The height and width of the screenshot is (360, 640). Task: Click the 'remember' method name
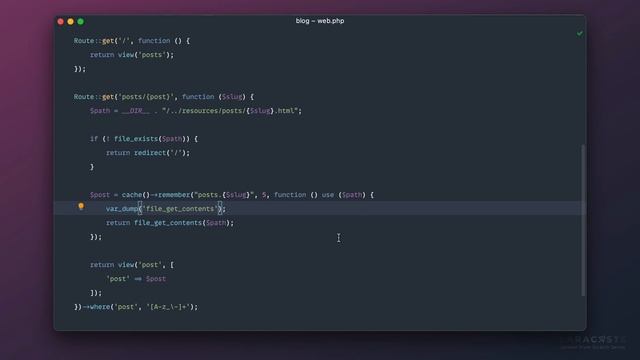coord(174,195)
